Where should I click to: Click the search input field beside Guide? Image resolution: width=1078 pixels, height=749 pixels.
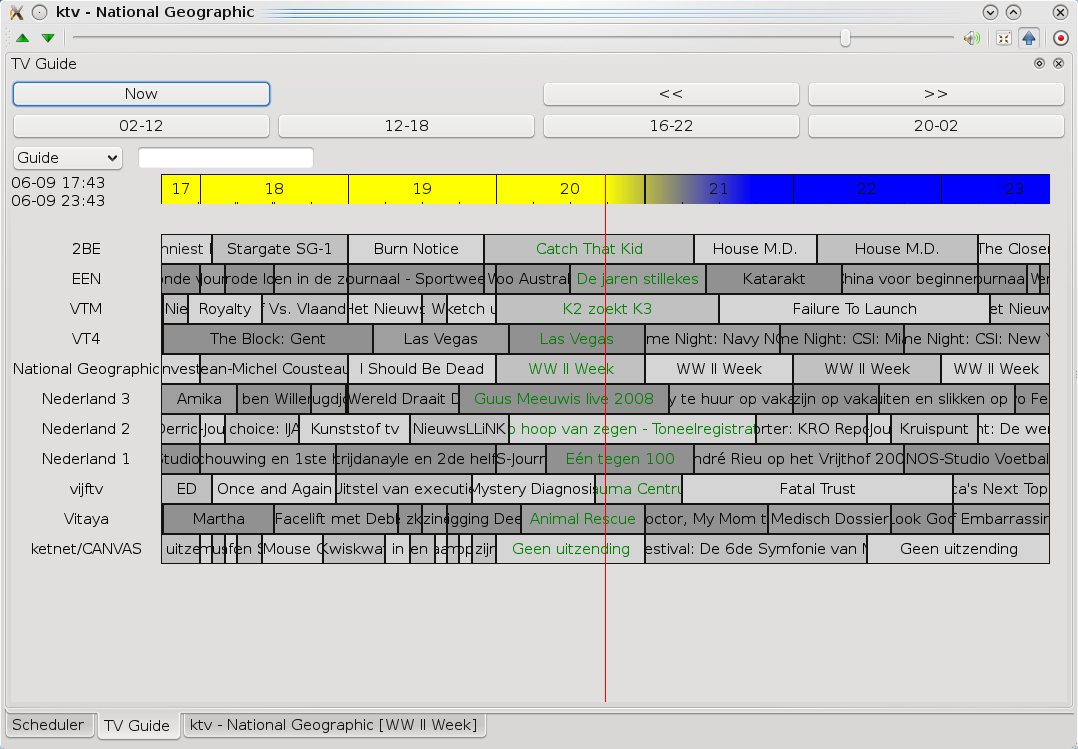coord(226,158)
